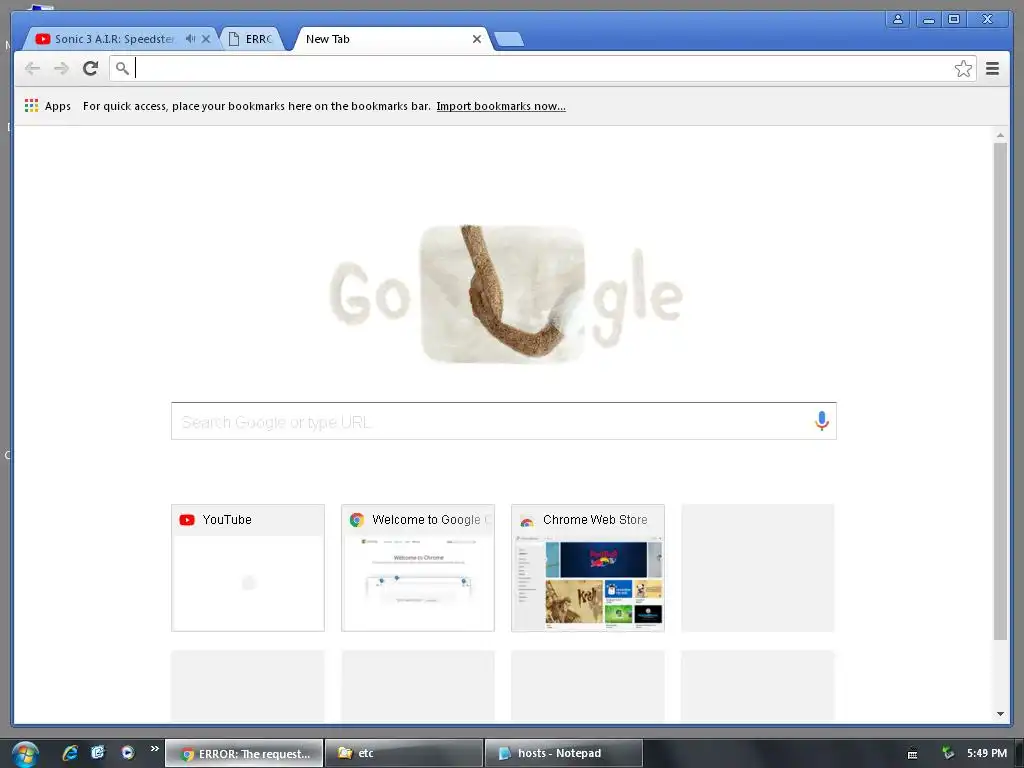Switch to the etc folder taskbar button
The height and width of the screenshot is (768, 1024).
tap(404, 753)
